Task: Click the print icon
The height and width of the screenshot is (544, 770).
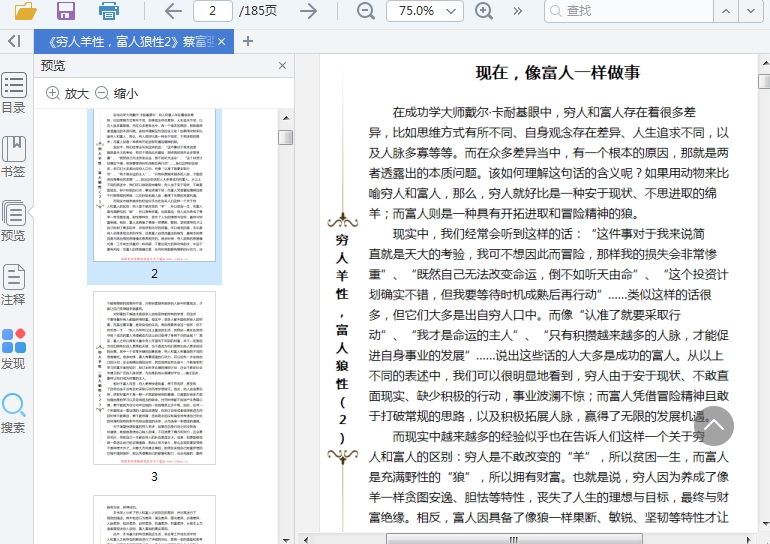Action: tap(109, 11)
